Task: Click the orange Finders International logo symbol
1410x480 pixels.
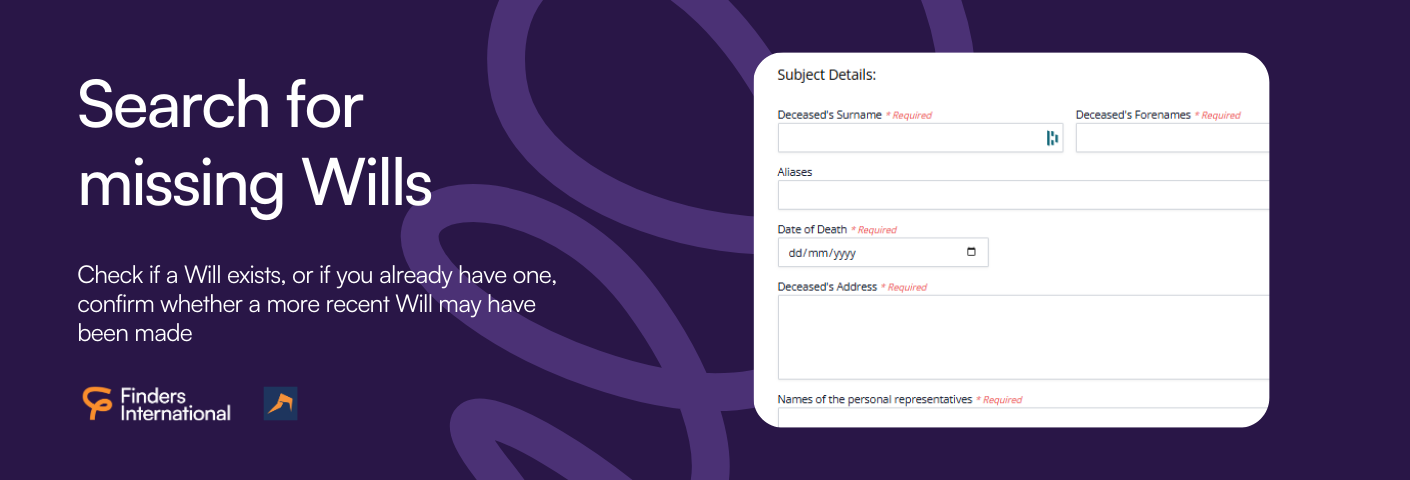Action: (99, 403)
